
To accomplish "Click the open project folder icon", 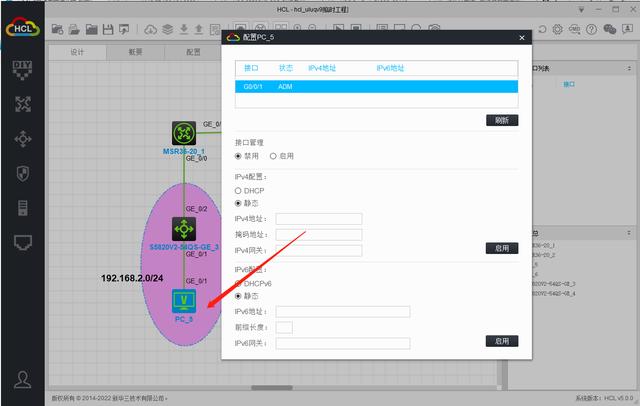I will pyautogui.click(x=74, y=29).
